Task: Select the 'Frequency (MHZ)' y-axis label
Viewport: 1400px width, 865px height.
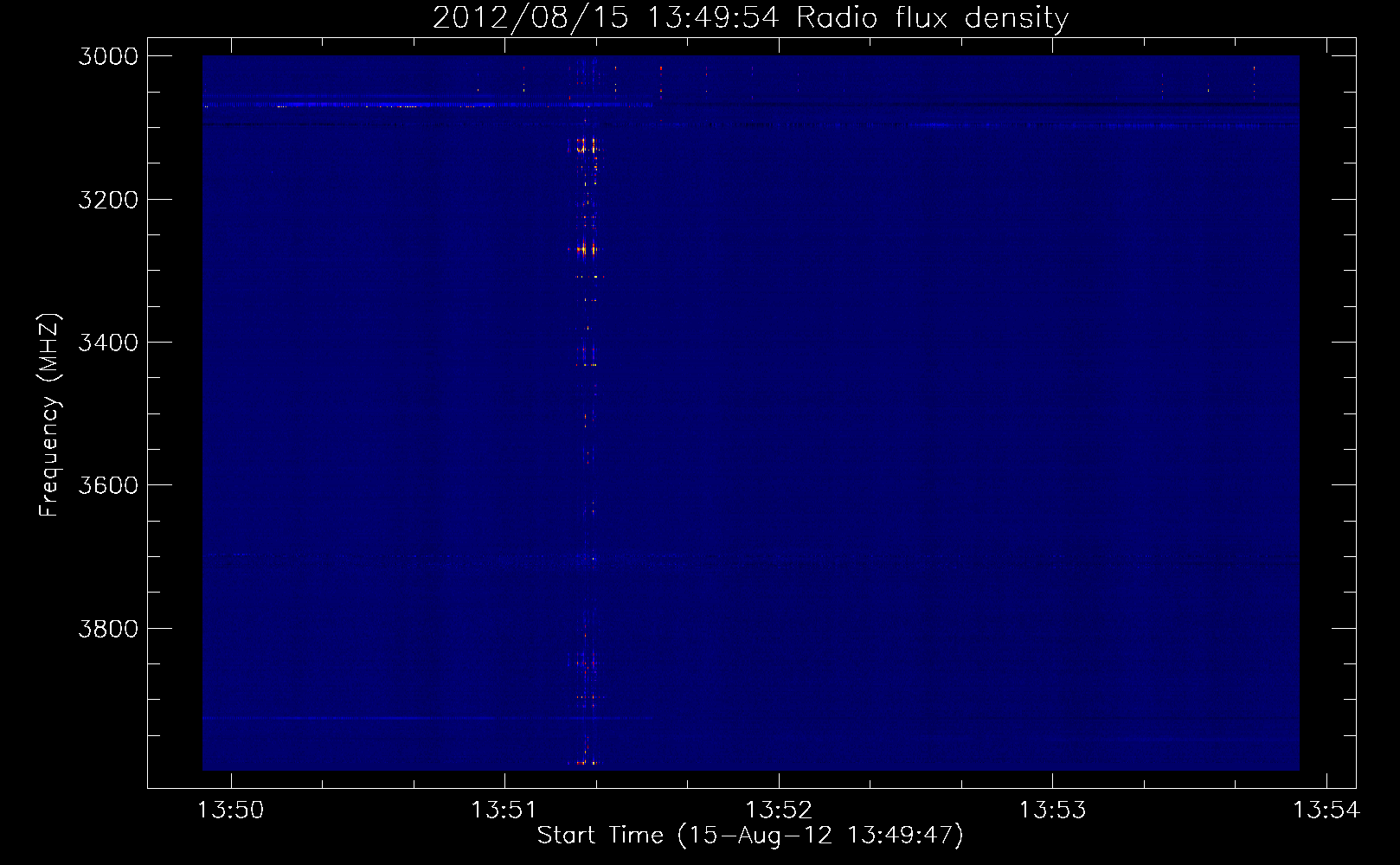Action: pyautogui.click(x=49, y=415)
